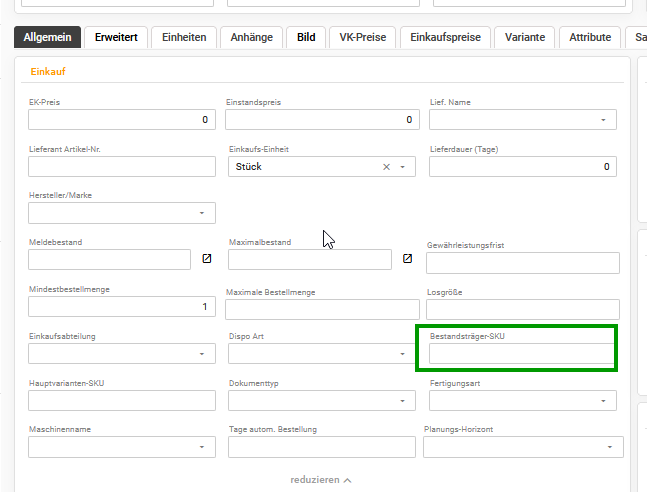Expand the Einkaufsabteilung dropdown
The image size is (647, 492).
(x=122, y=354)
